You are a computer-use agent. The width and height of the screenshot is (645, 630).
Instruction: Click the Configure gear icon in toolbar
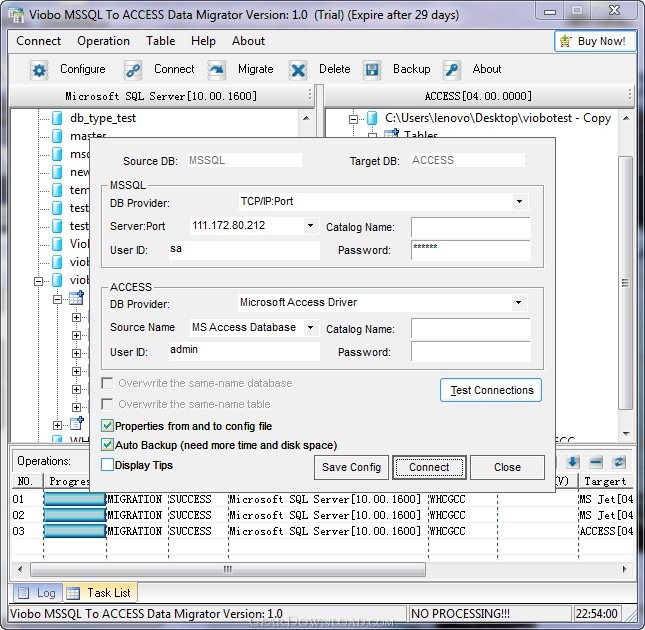(39, 70)
